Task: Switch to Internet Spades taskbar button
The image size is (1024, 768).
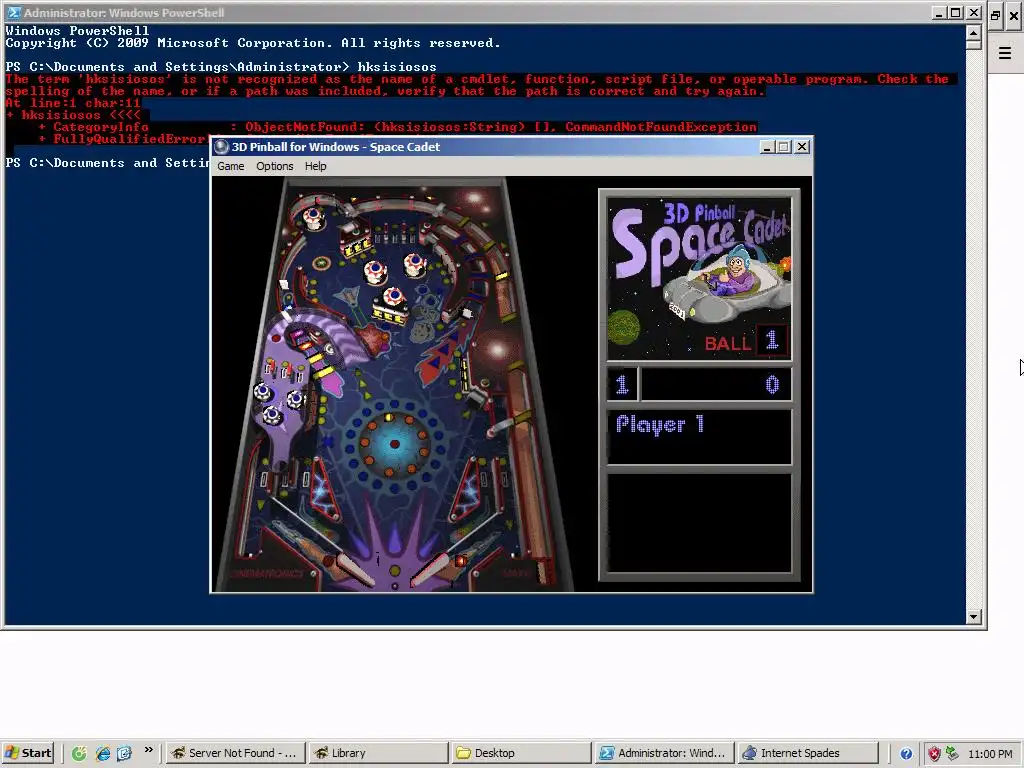Action: pyautogui.click(x=807, y=753)
